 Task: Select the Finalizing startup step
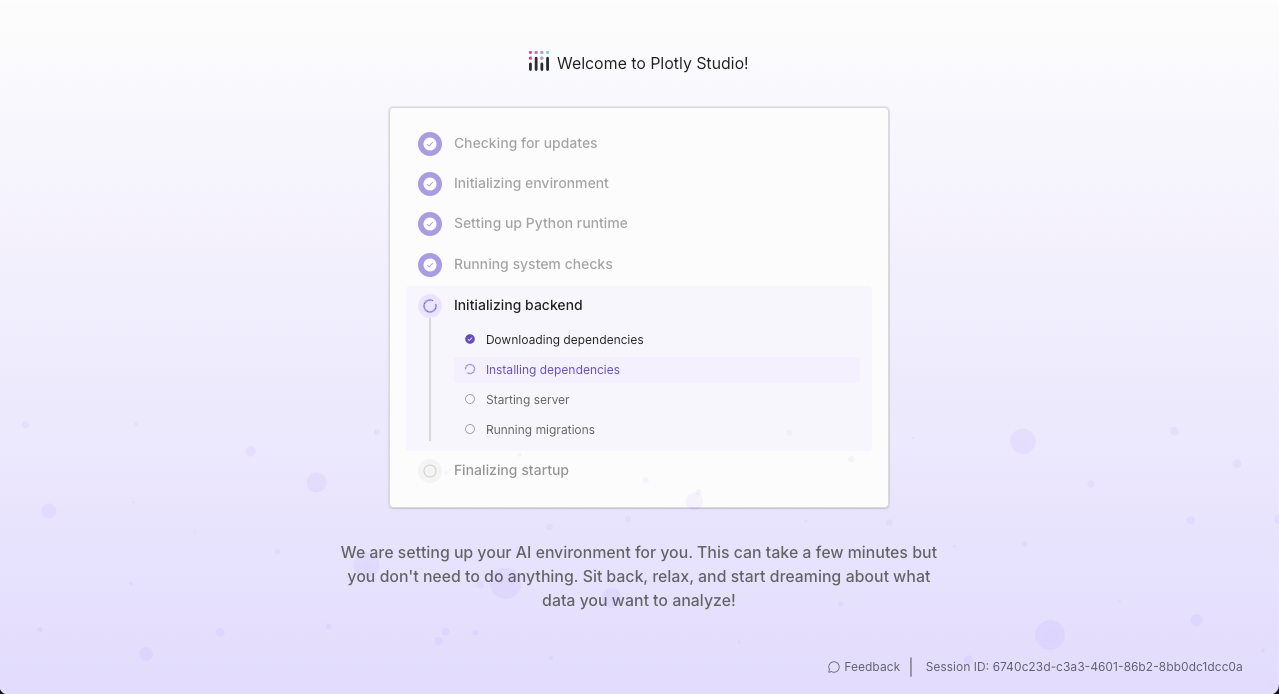pos(639,470)
